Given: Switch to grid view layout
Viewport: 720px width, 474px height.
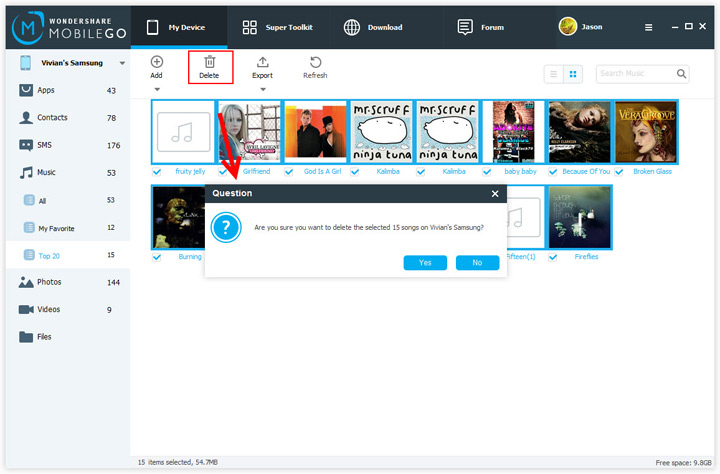Looking at the screenshot, I should coord(573,74).
